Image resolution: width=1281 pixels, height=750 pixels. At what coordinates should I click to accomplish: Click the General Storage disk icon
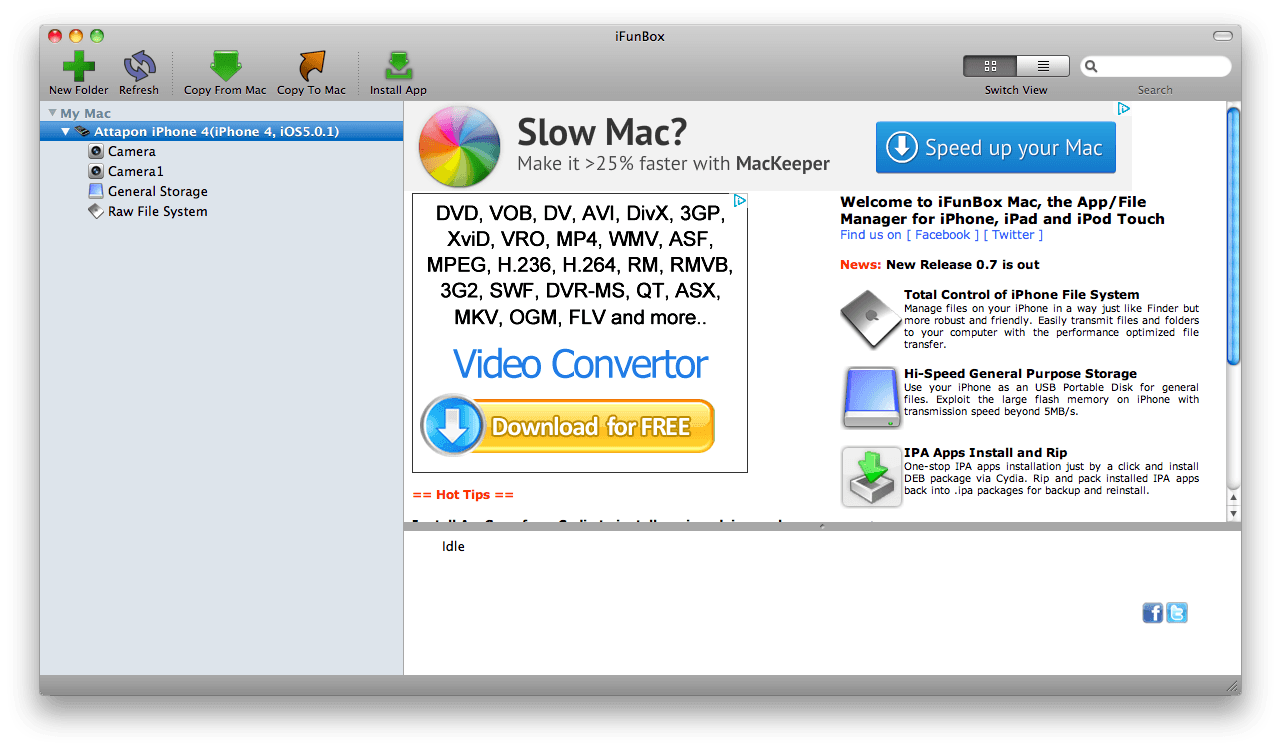point(96,191)
